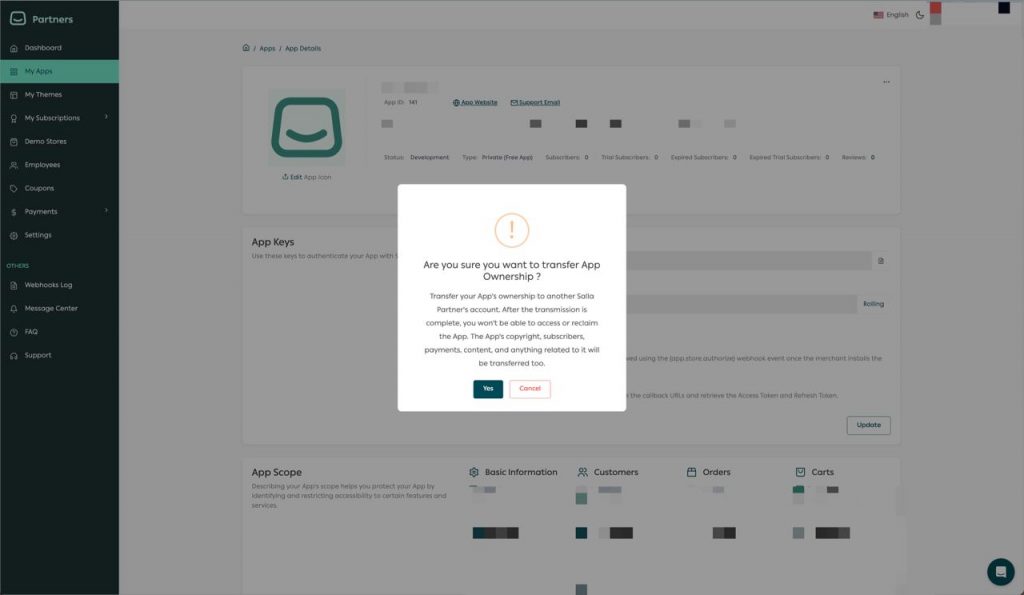1024x595 pixels.
Task: Copy the app key using the copy icon
Action: point(880,260)
